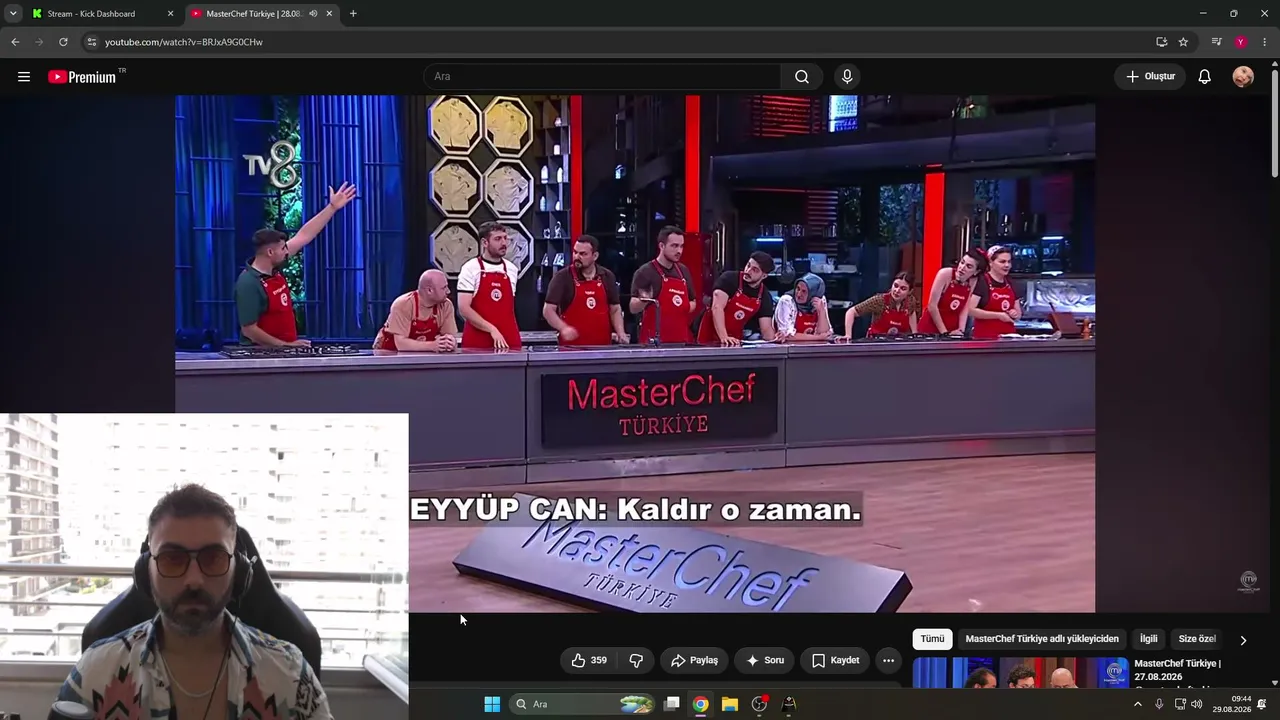The width and height of the screenshot is (1280, 720).
Task: Start voice search with microphone icon
Action: [847, 77]
